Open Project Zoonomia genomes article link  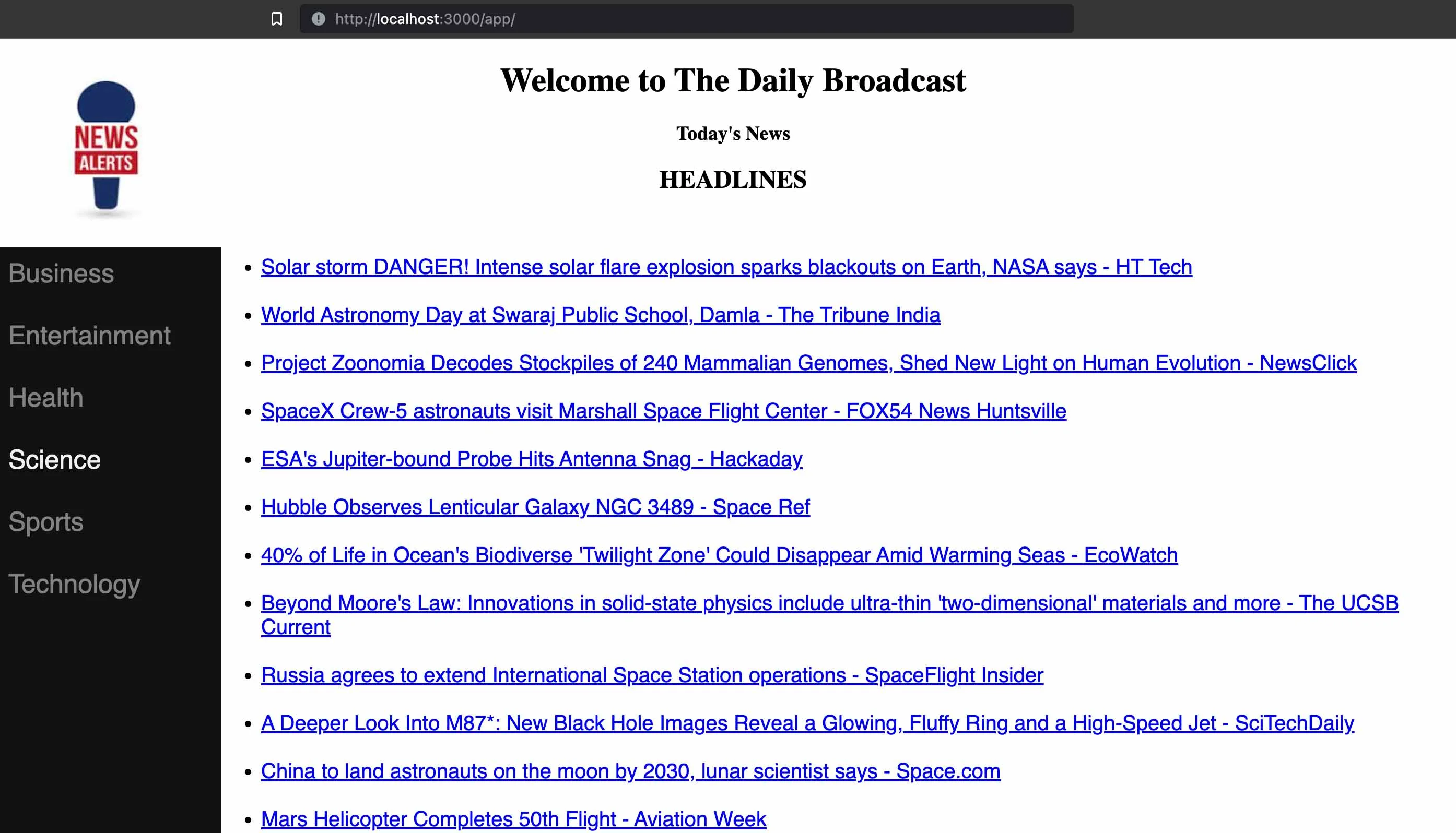click(808, 363)
